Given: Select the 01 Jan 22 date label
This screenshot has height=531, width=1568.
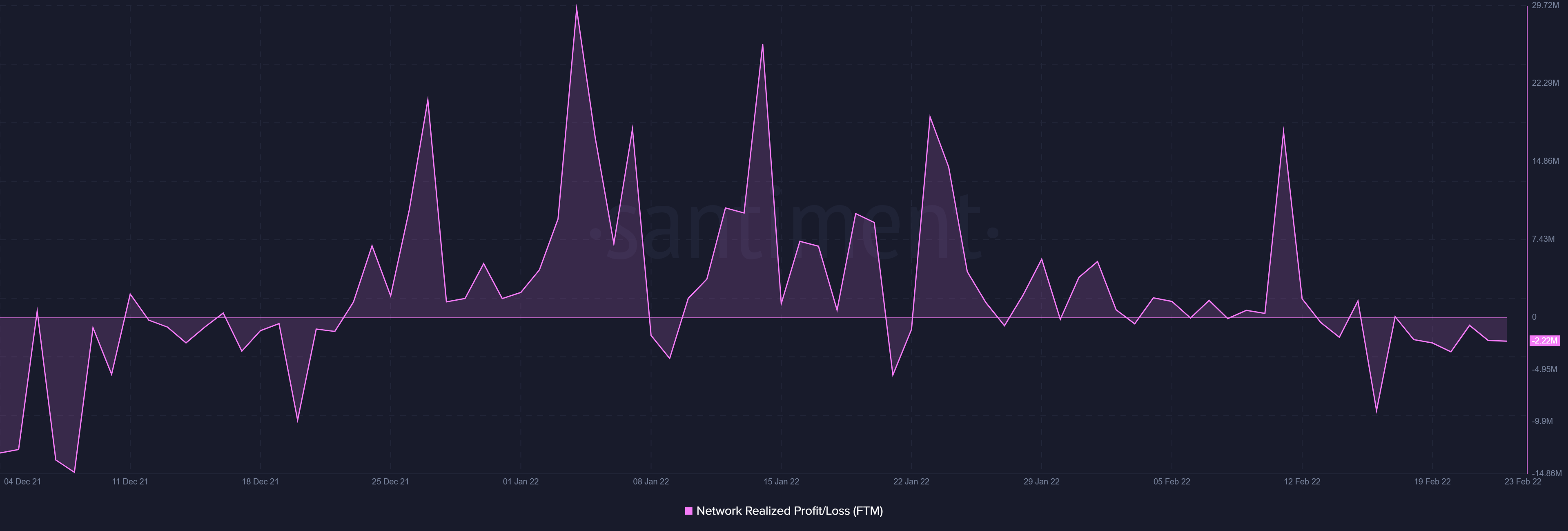Looking at the screenshot, I should [521, 482].
